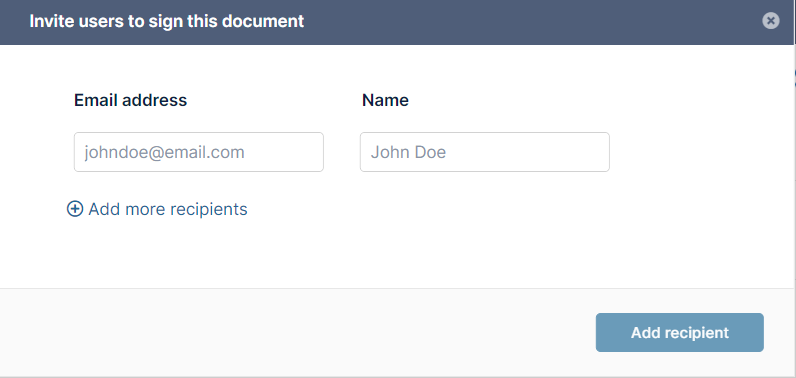Place cursor in recipient email box
This screenshot has height=378, width=796.
[198, 152]
